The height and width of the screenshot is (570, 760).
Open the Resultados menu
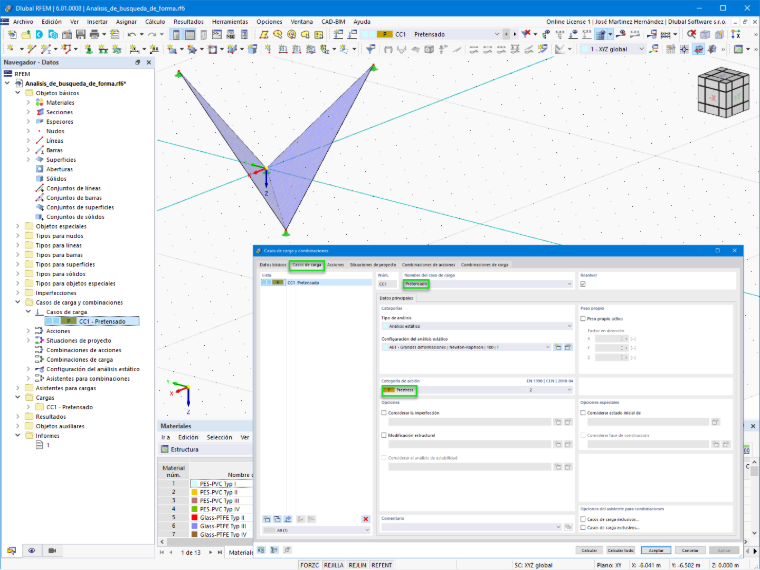189,22
